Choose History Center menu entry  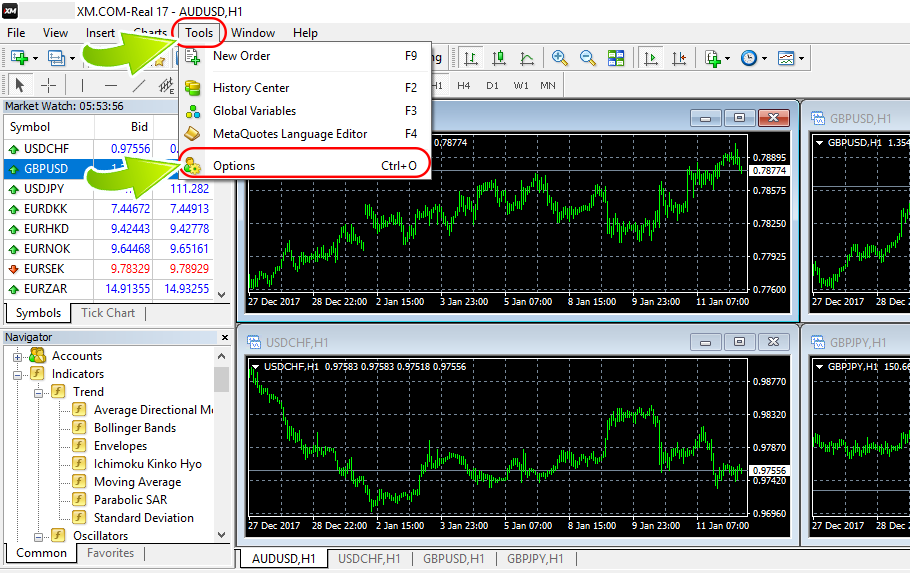(x=306, y=88)
